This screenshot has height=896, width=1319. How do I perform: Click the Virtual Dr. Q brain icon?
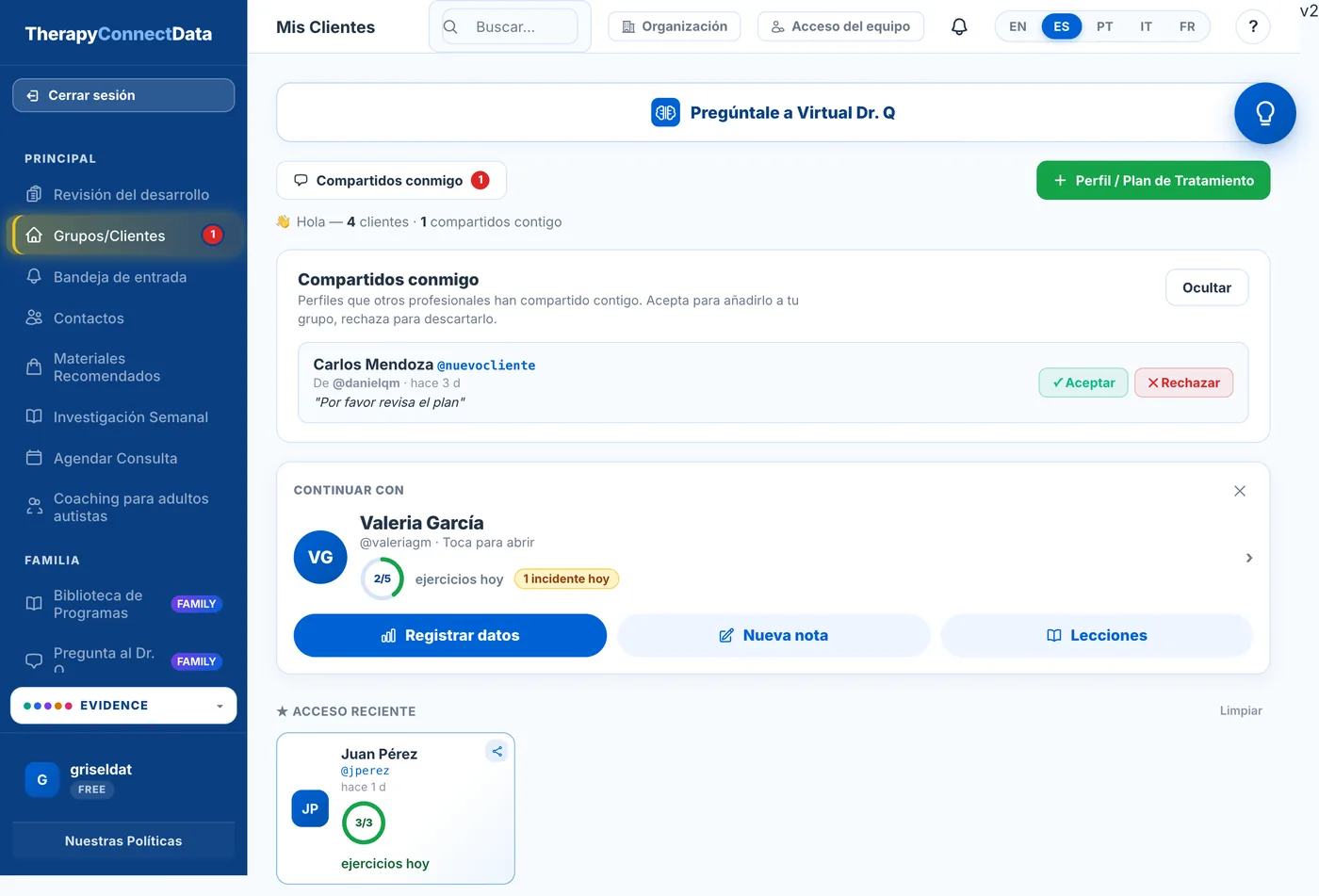pyautogui.click(x=666, y=112)
